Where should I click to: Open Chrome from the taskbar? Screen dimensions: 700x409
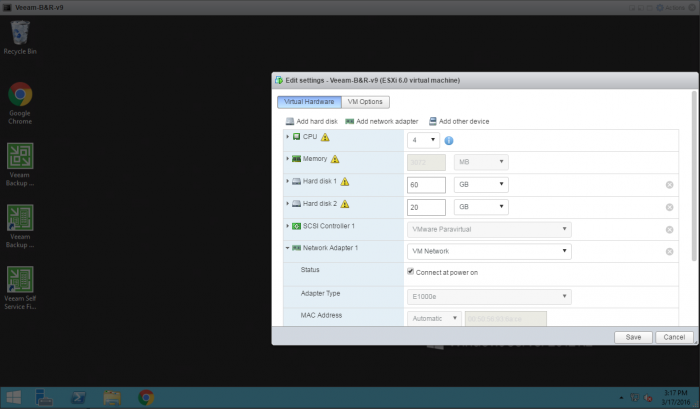point(146,397)
